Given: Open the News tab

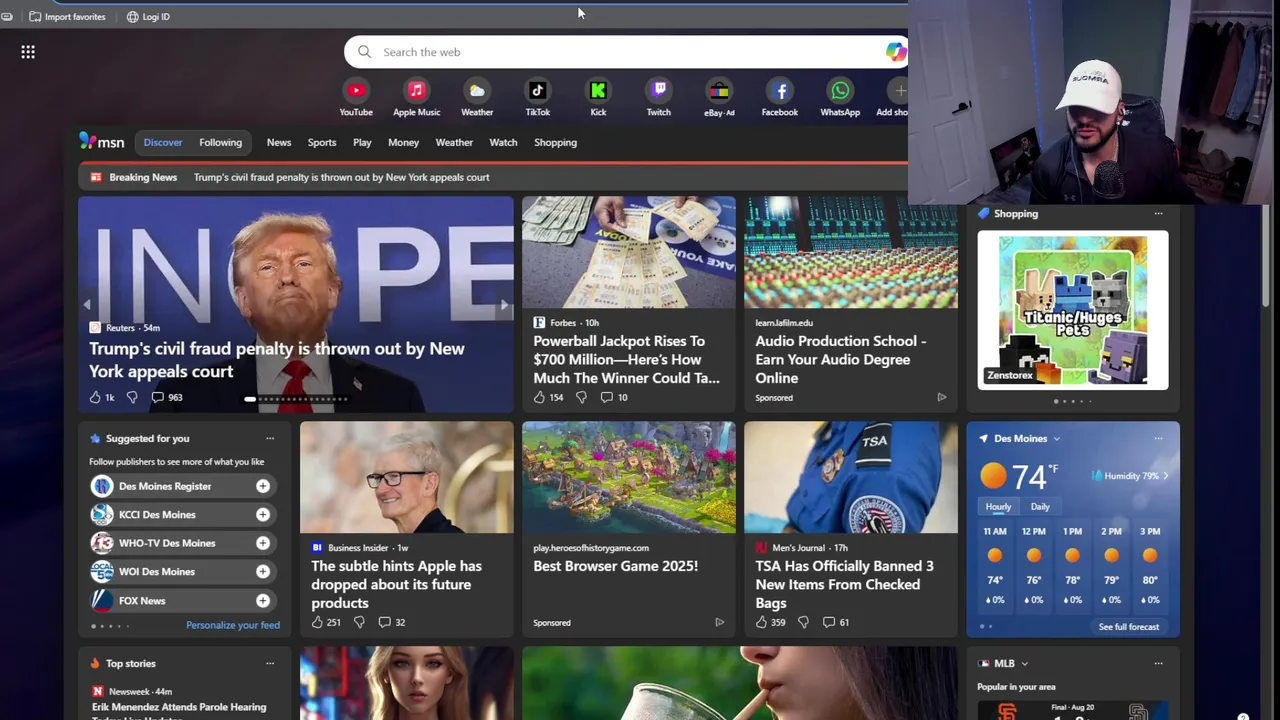Looking at the screenshot, I should point(279,142).
